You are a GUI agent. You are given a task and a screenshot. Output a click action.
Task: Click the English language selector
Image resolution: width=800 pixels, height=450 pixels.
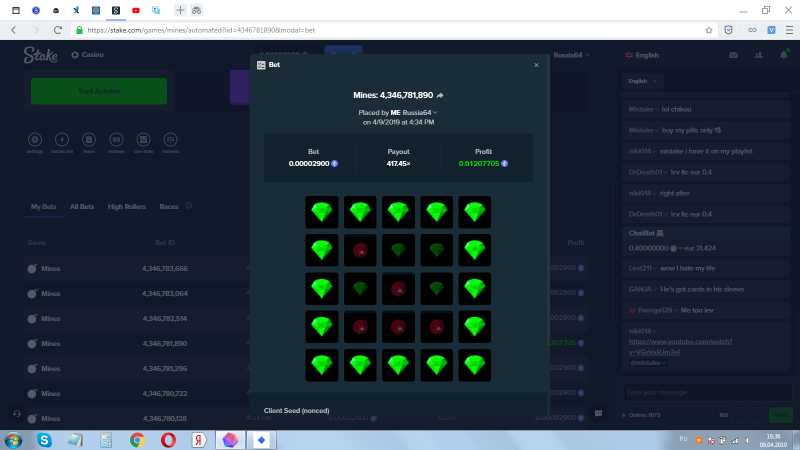[x=642, y=55]
